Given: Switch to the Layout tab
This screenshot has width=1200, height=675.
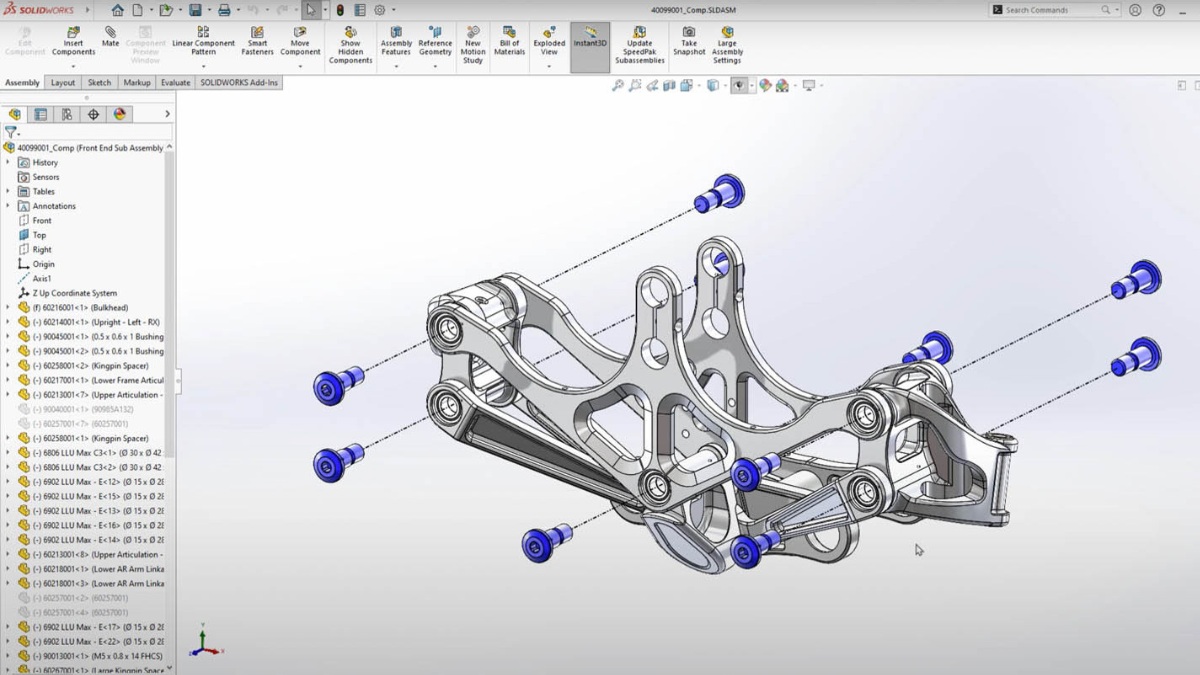Looking at the screenshot, I should coord(63,83).
